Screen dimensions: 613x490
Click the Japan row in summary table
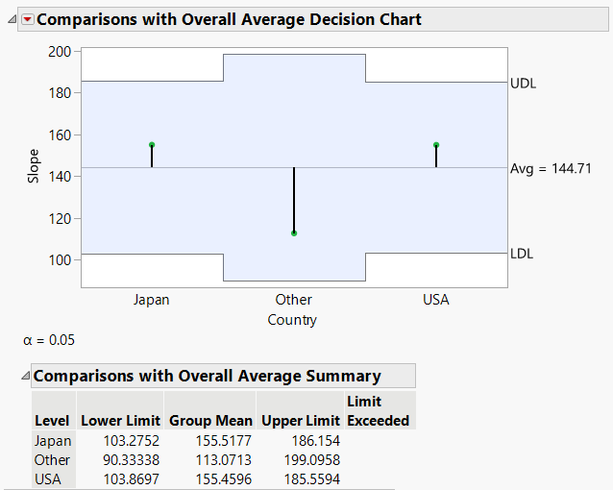tap(52, 442)
